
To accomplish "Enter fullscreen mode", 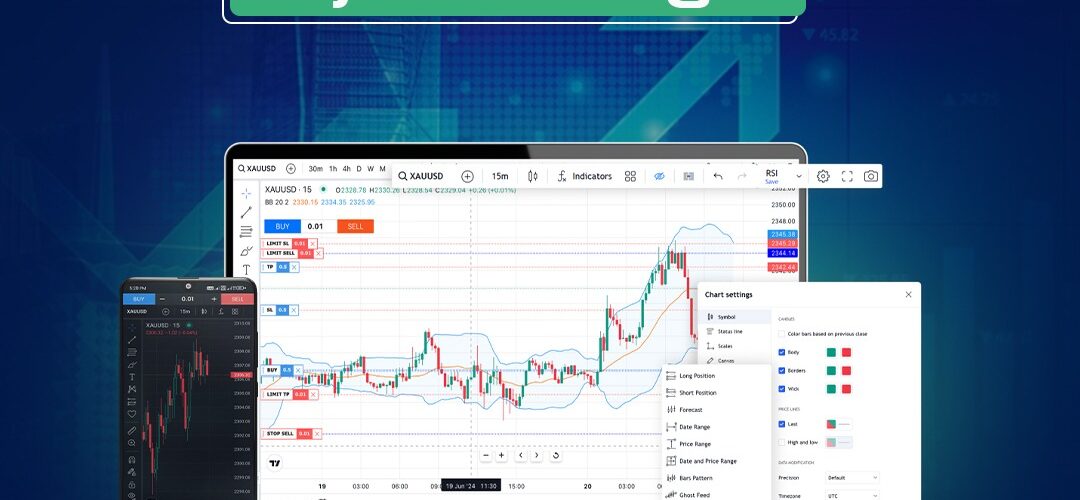I will 847,176.
